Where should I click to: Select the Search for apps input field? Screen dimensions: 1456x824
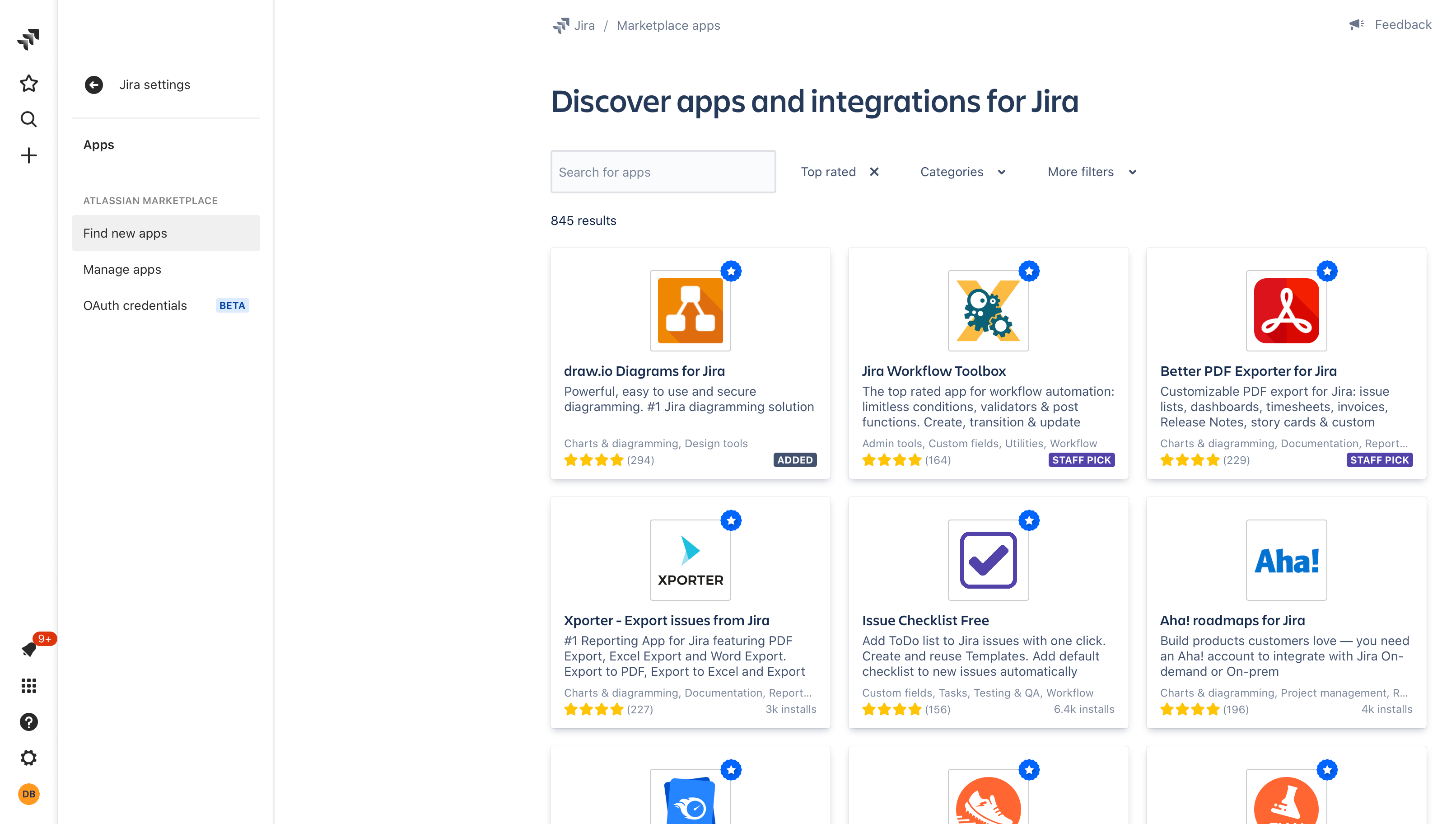tap(663, 171)
